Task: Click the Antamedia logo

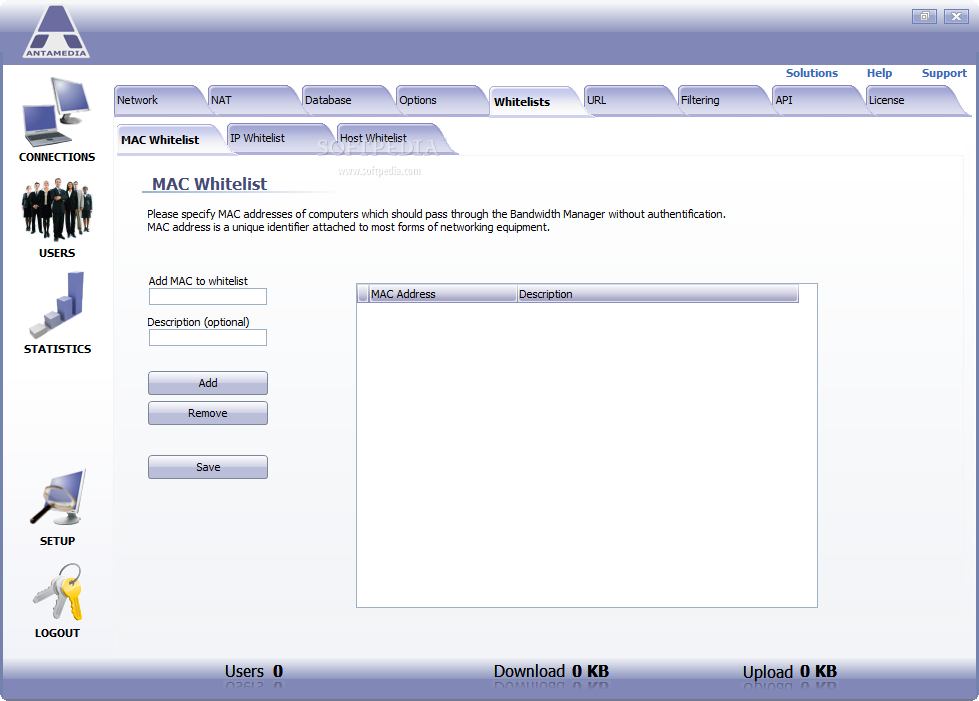Action: [x=56, y=31]
